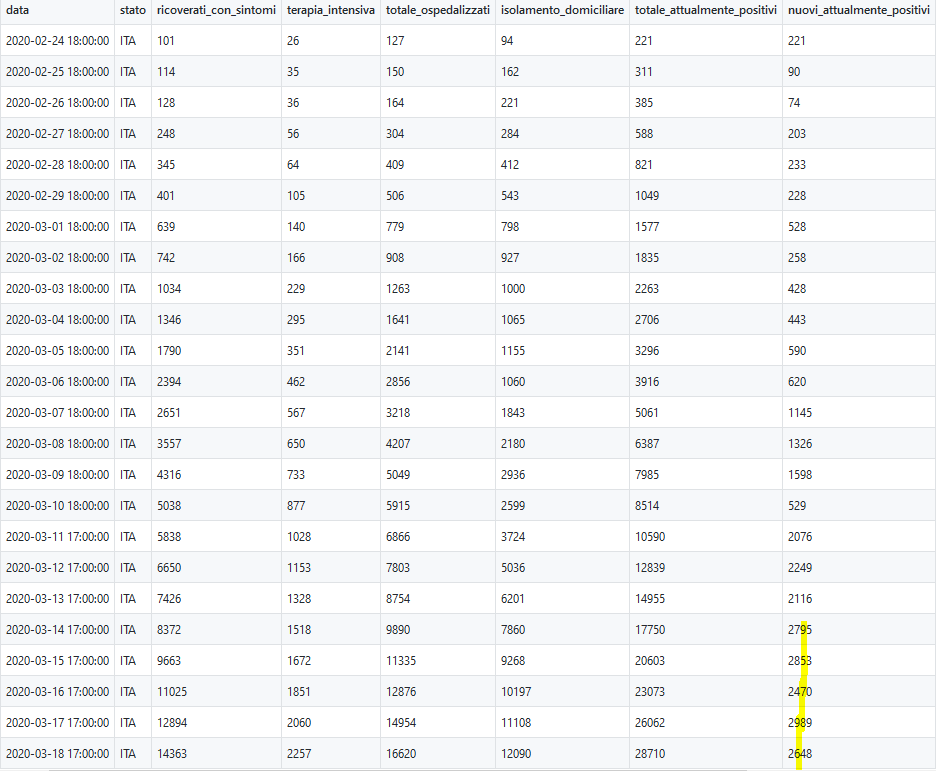Click totale positivi value 28710
Screen dimensions: 936x771
tap(650, 754)
